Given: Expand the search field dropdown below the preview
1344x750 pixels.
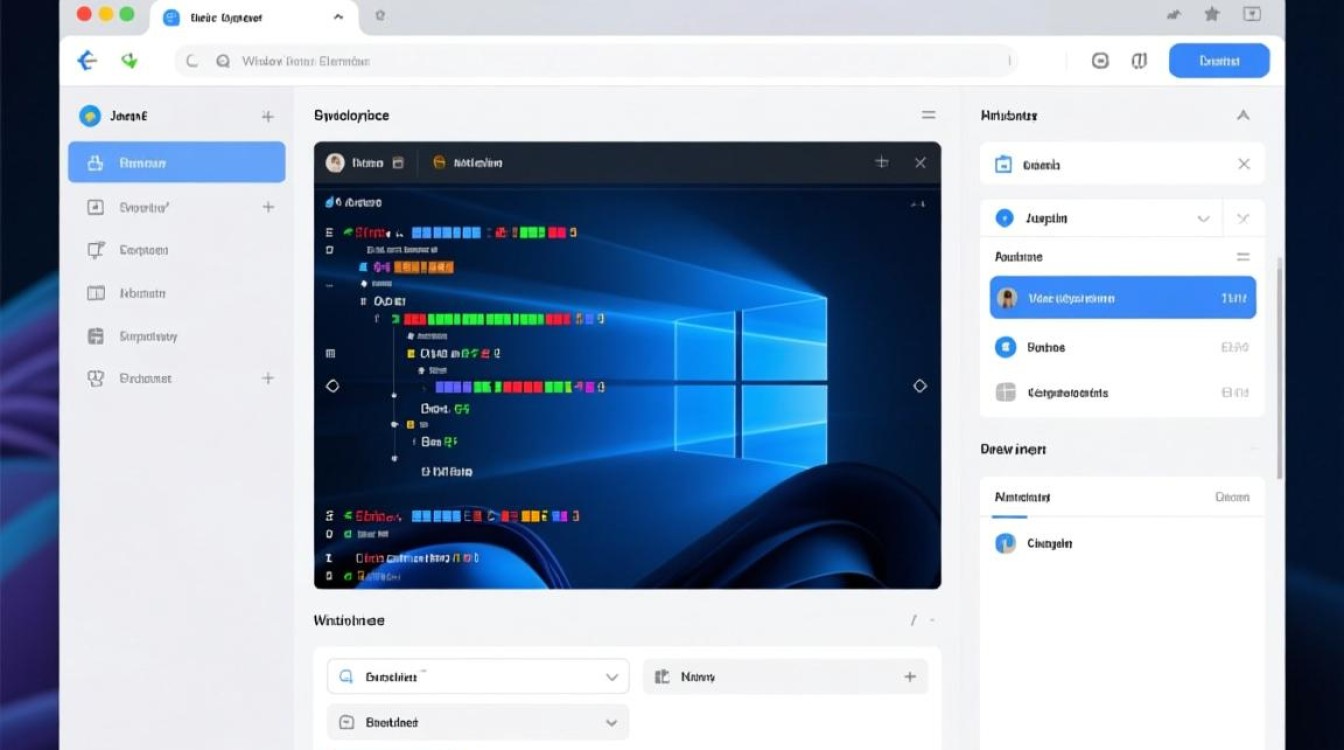Looking at the screenshot, I should (x=613, y=676).
